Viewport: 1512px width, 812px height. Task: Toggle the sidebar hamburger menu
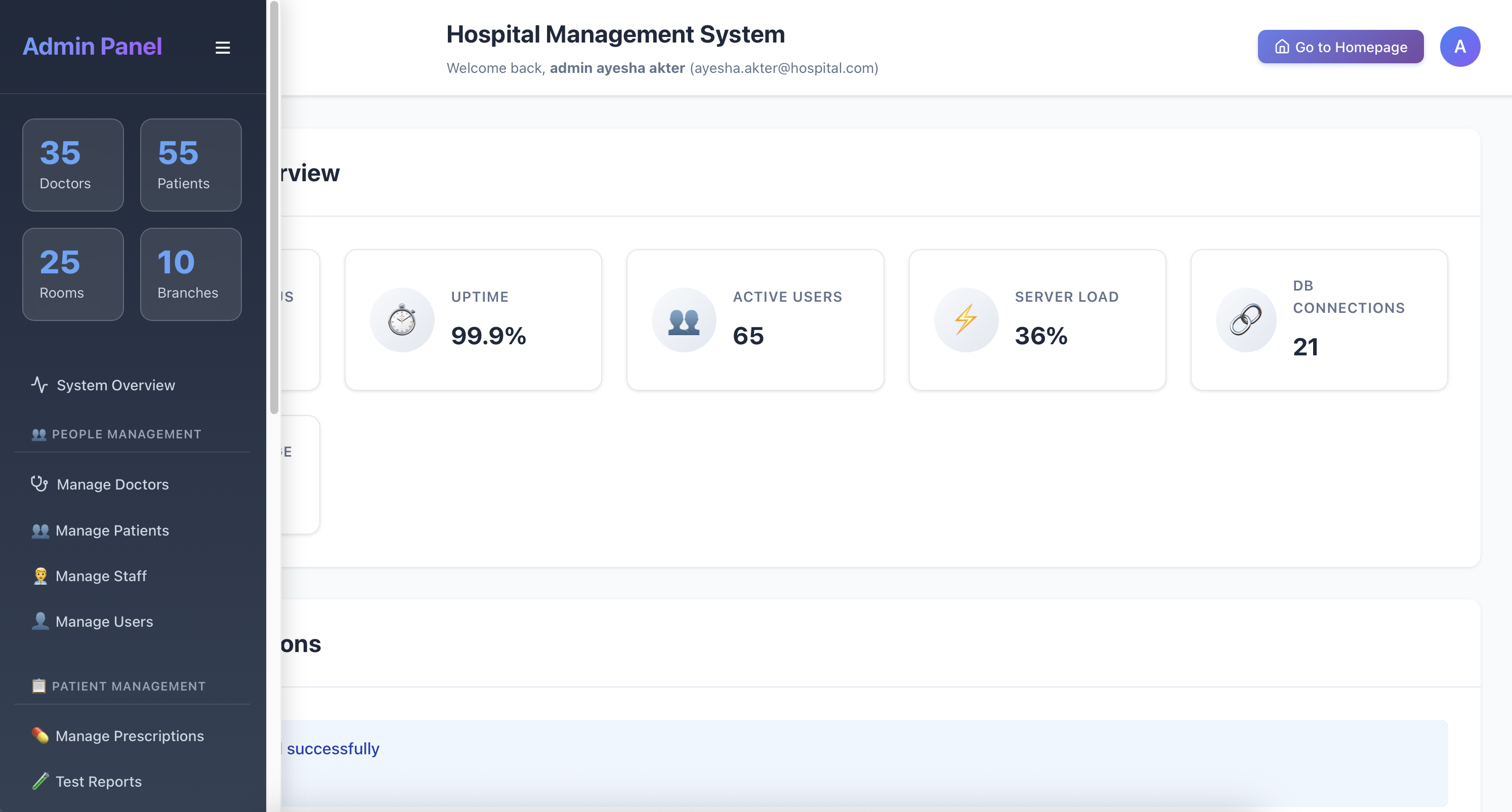(223, 48)
